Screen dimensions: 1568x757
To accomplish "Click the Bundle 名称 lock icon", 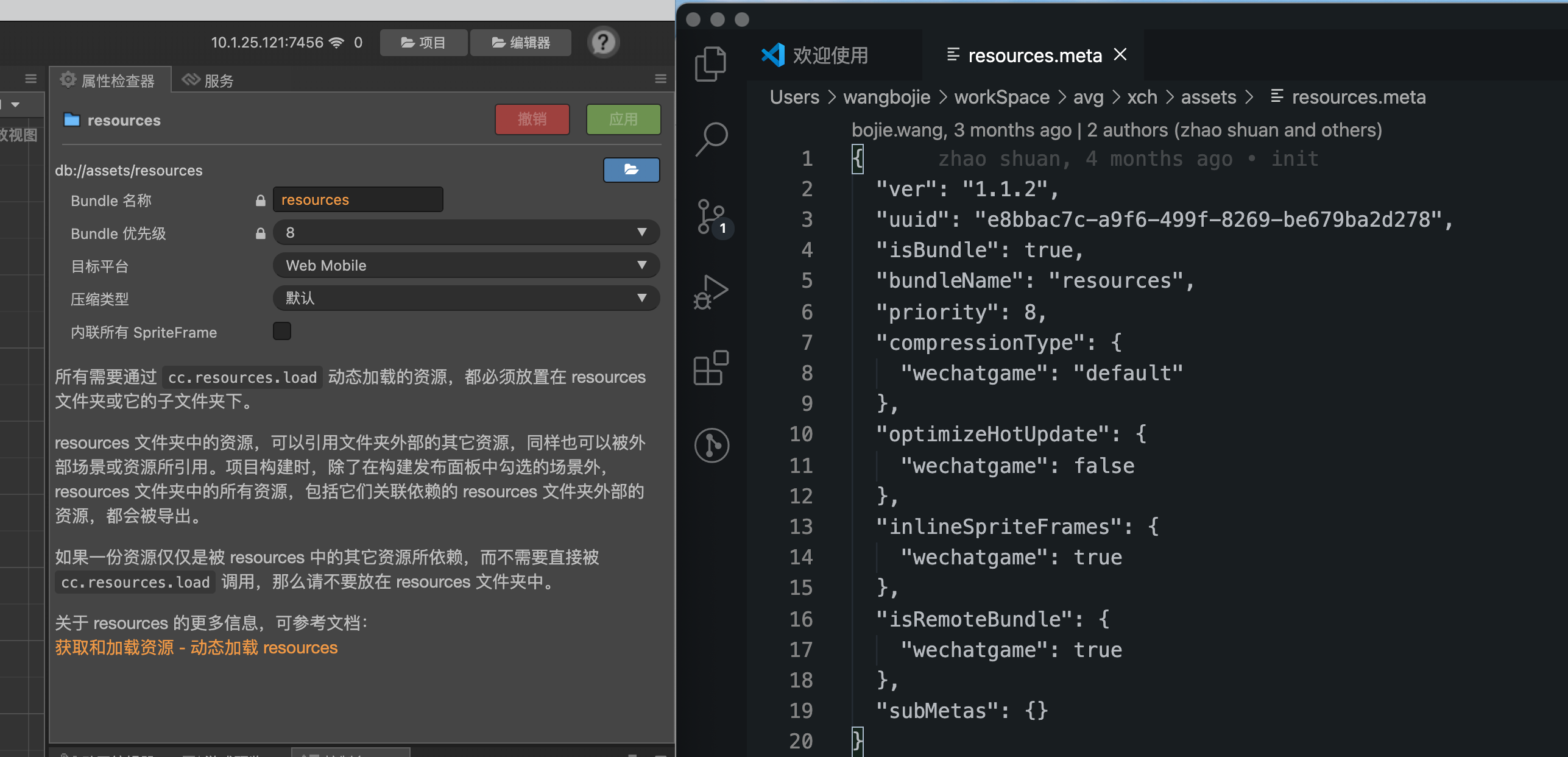I will tap(261, 201).
